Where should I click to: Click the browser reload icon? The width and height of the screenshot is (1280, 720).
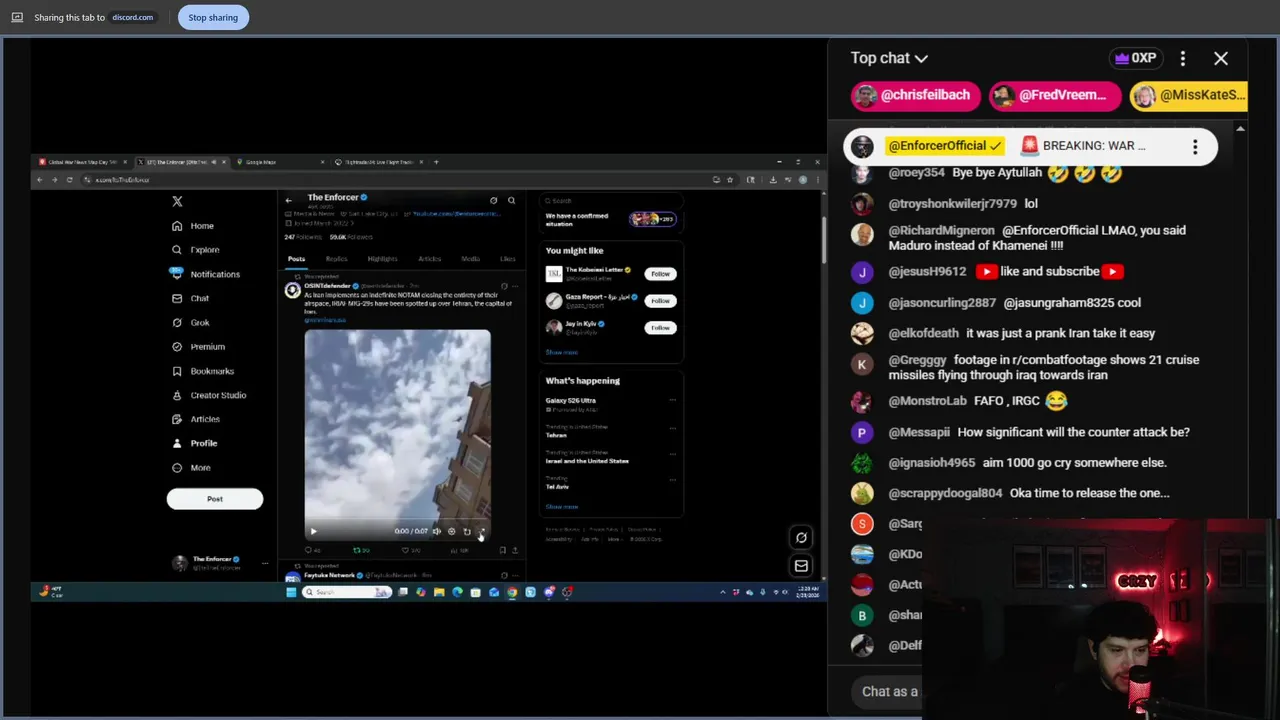coord(69,180)
